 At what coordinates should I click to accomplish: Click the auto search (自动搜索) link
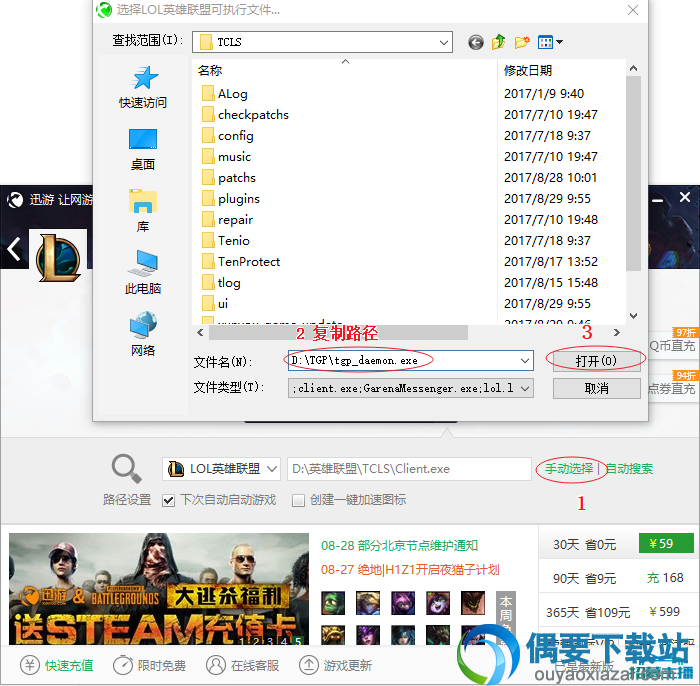coord(629,469)
